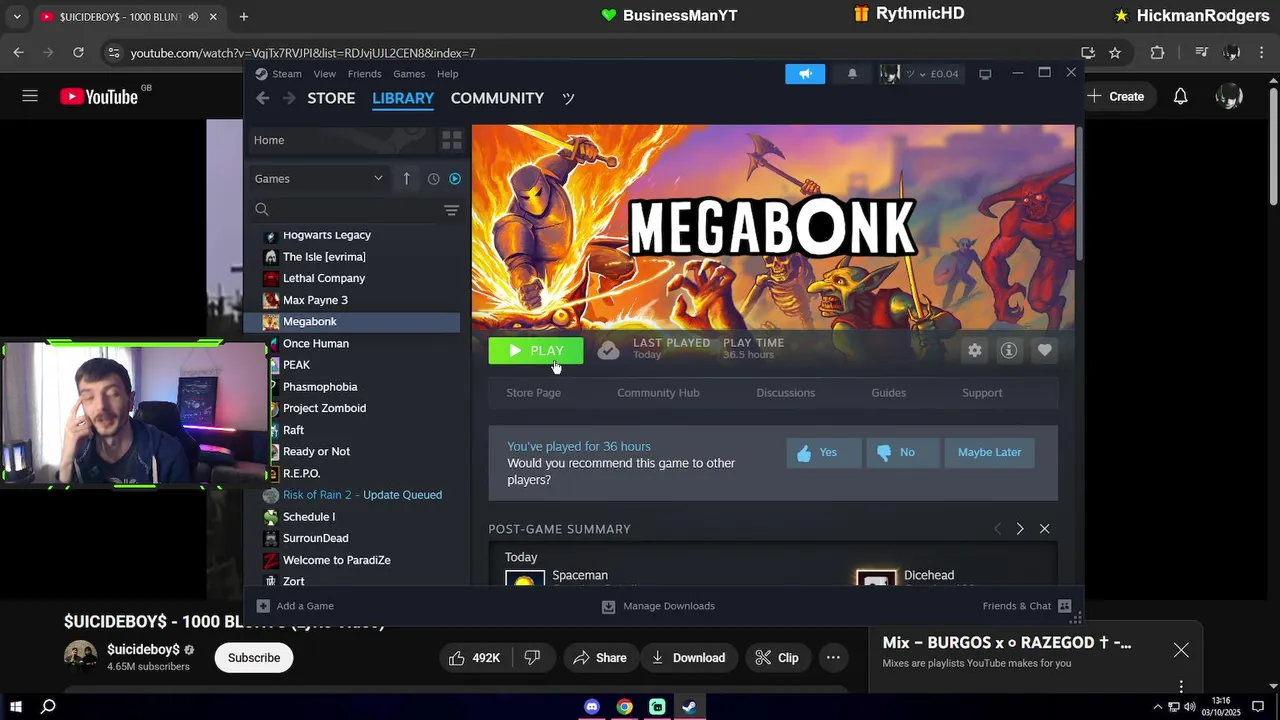The image size is (1280, 720).
Task: Open Megabonk Discussions link
Action: tap(785, 393)
